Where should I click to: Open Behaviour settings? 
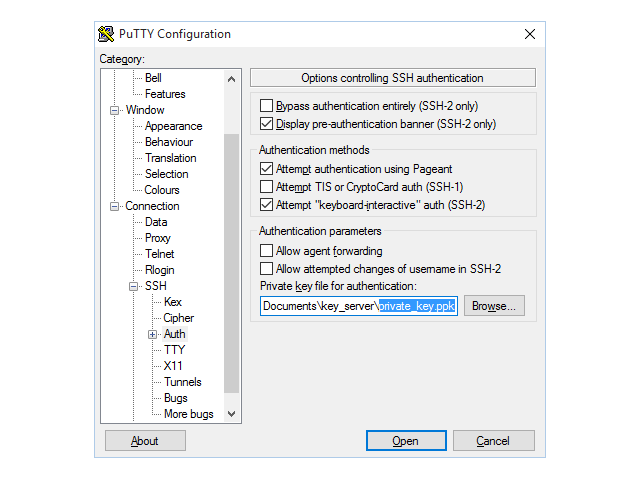point(169,142)
